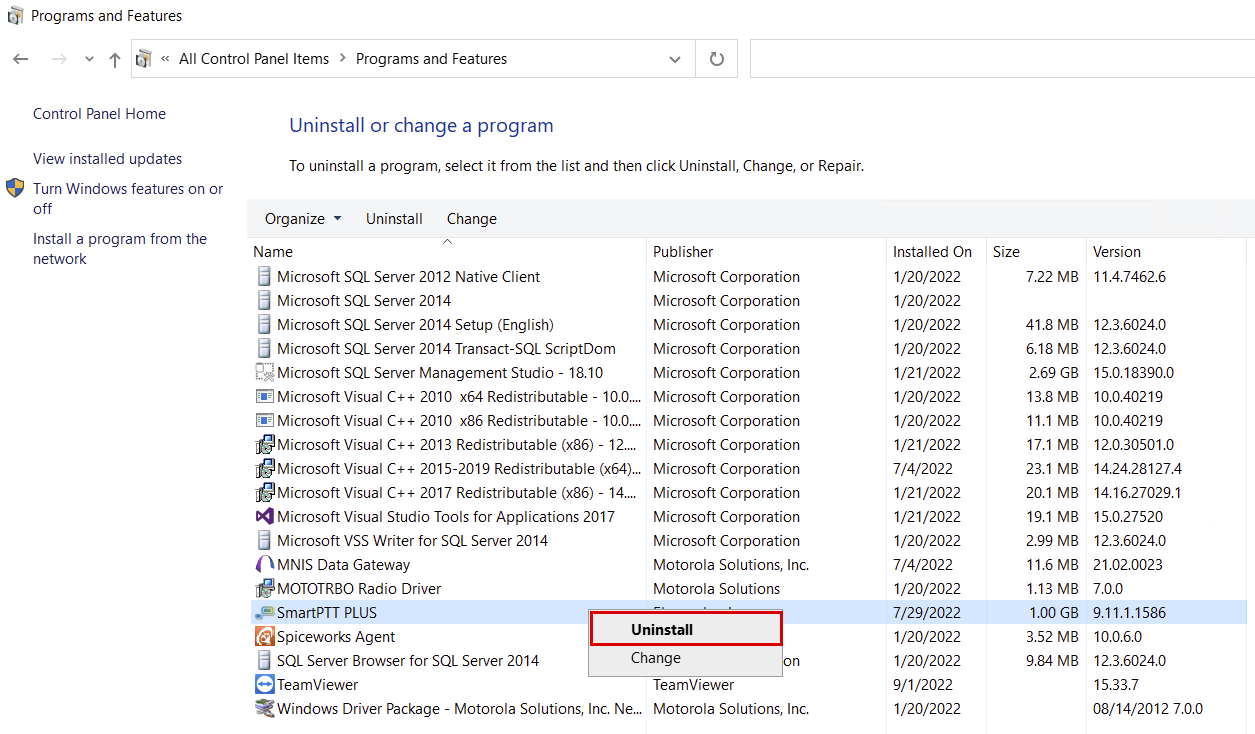
Task: Open Install a program from the network
Action: tap(120, 248)
